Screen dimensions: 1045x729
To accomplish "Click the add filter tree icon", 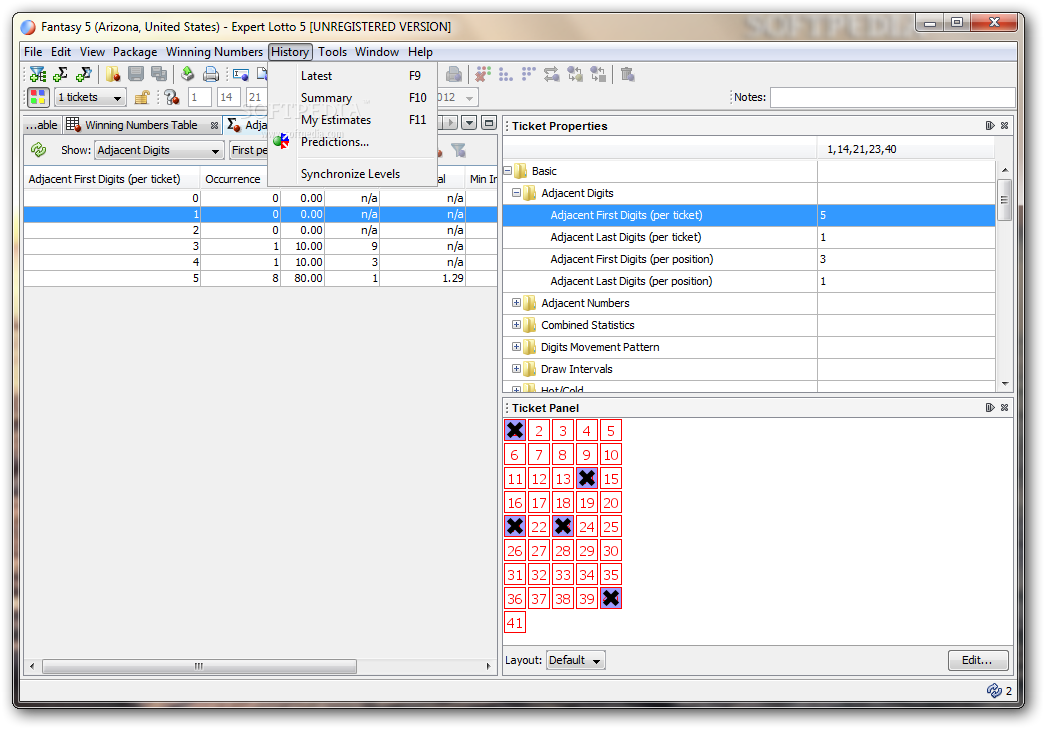I will [x=37, y=74].
